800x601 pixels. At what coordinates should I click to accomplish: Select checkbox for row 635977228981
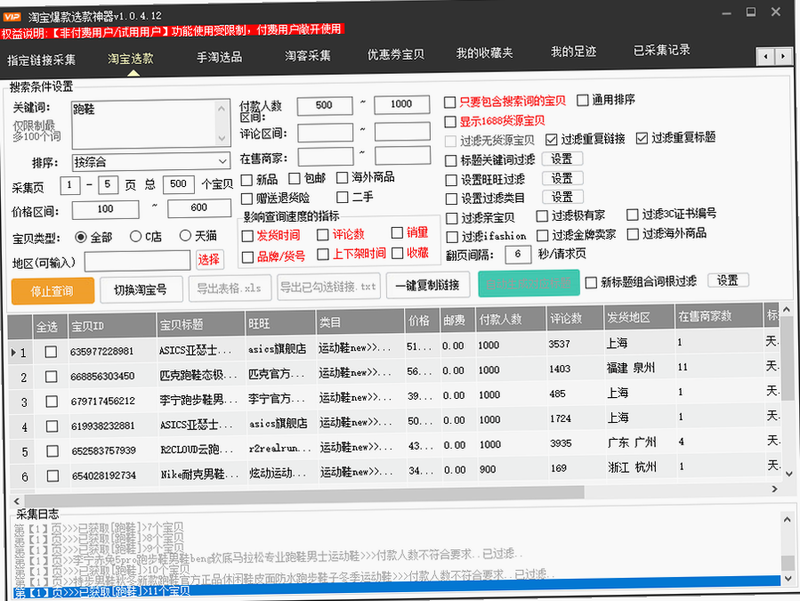(51, 352)
